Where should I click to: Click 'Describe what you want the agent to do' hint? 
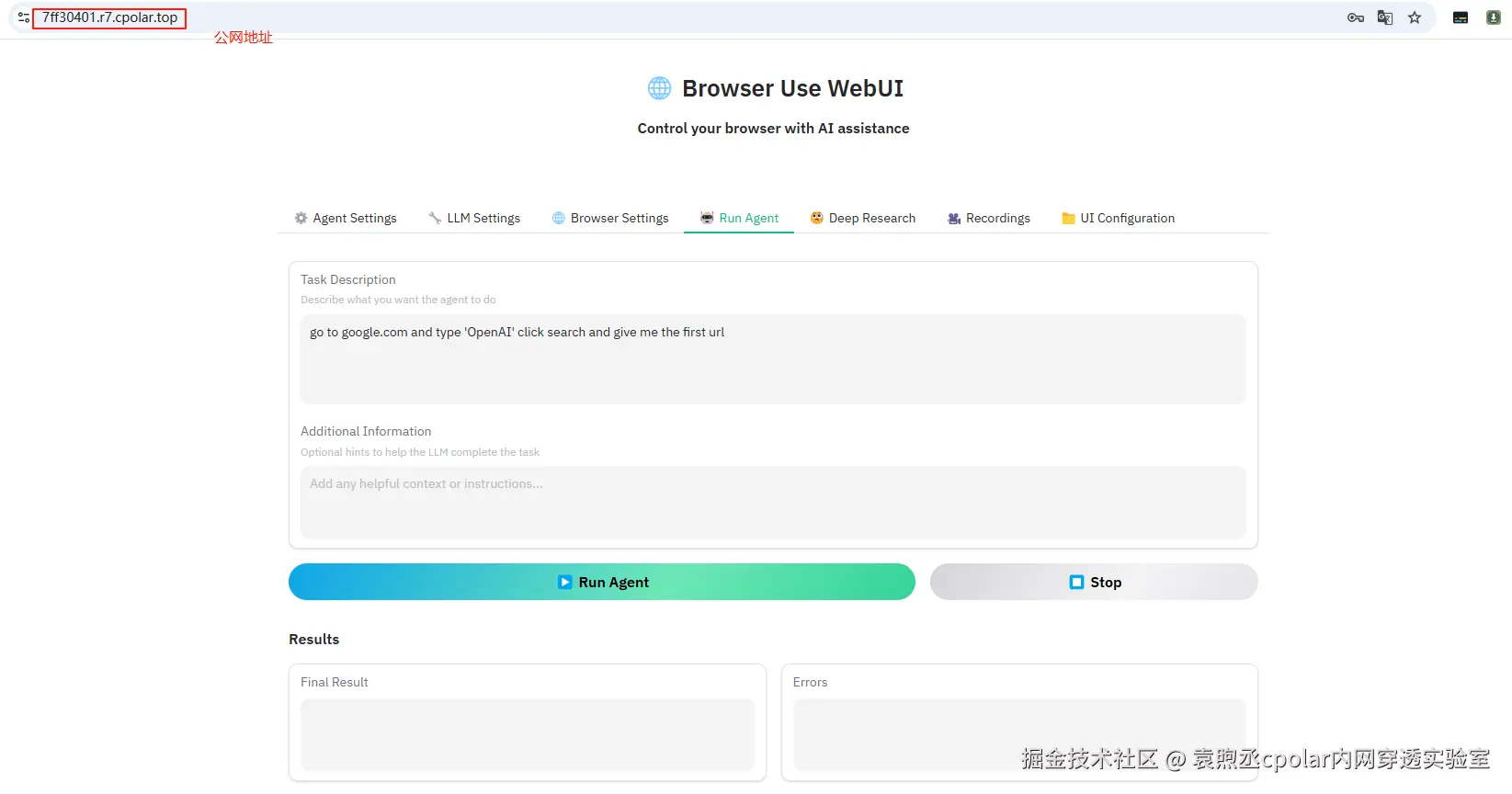pos(398,300)
